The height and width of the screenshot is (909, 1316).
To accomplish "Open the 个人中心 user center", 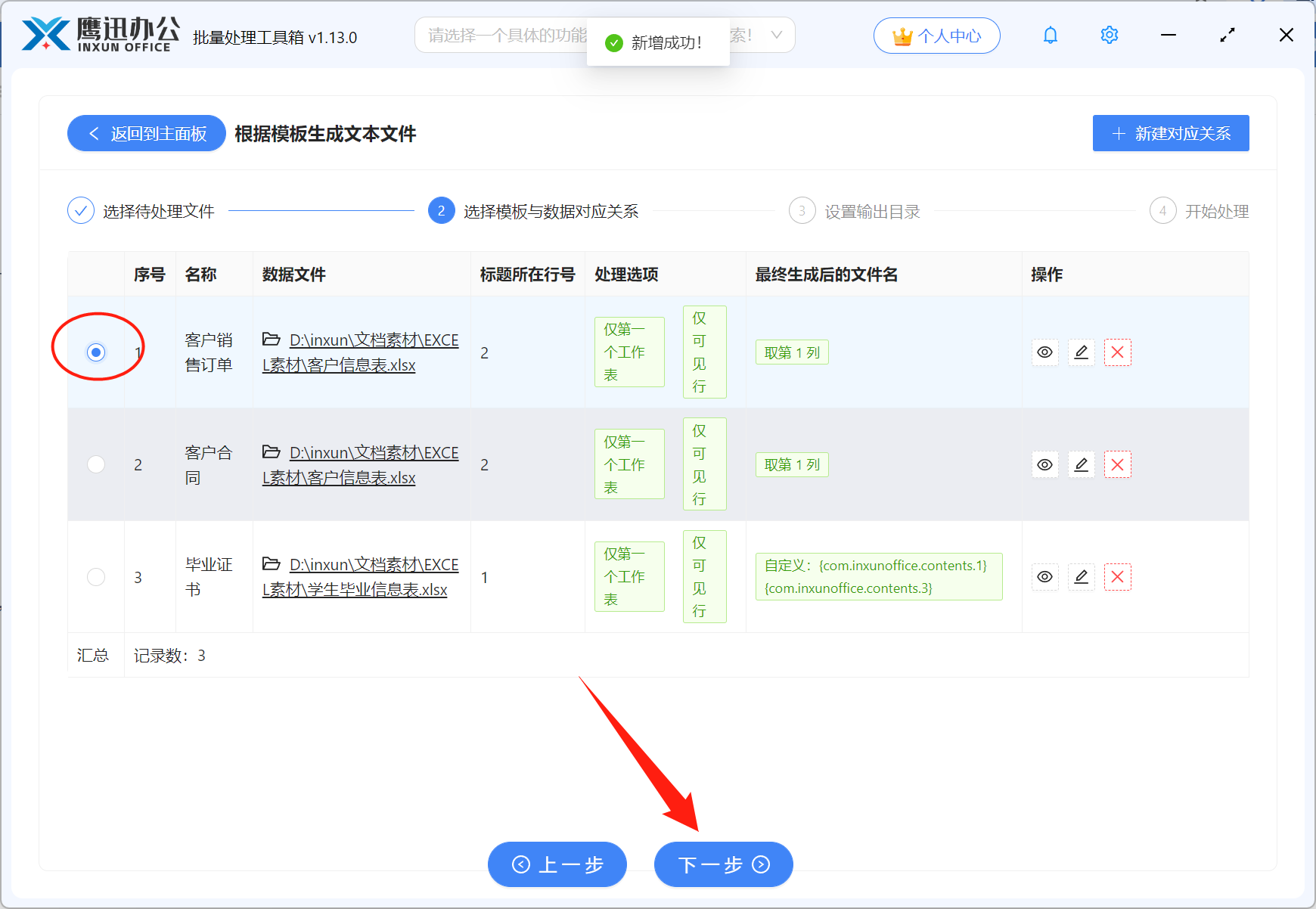I will coord(936,36).
